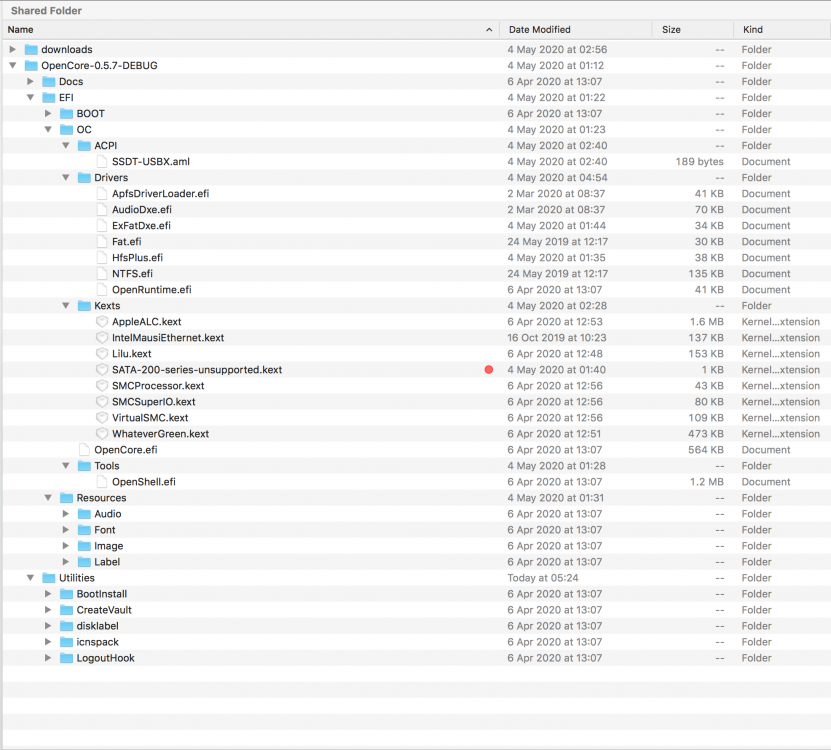Select the SMCSuperIO.kext file name
The height and width of the screenshot is (750, 831).
[154, 402]
